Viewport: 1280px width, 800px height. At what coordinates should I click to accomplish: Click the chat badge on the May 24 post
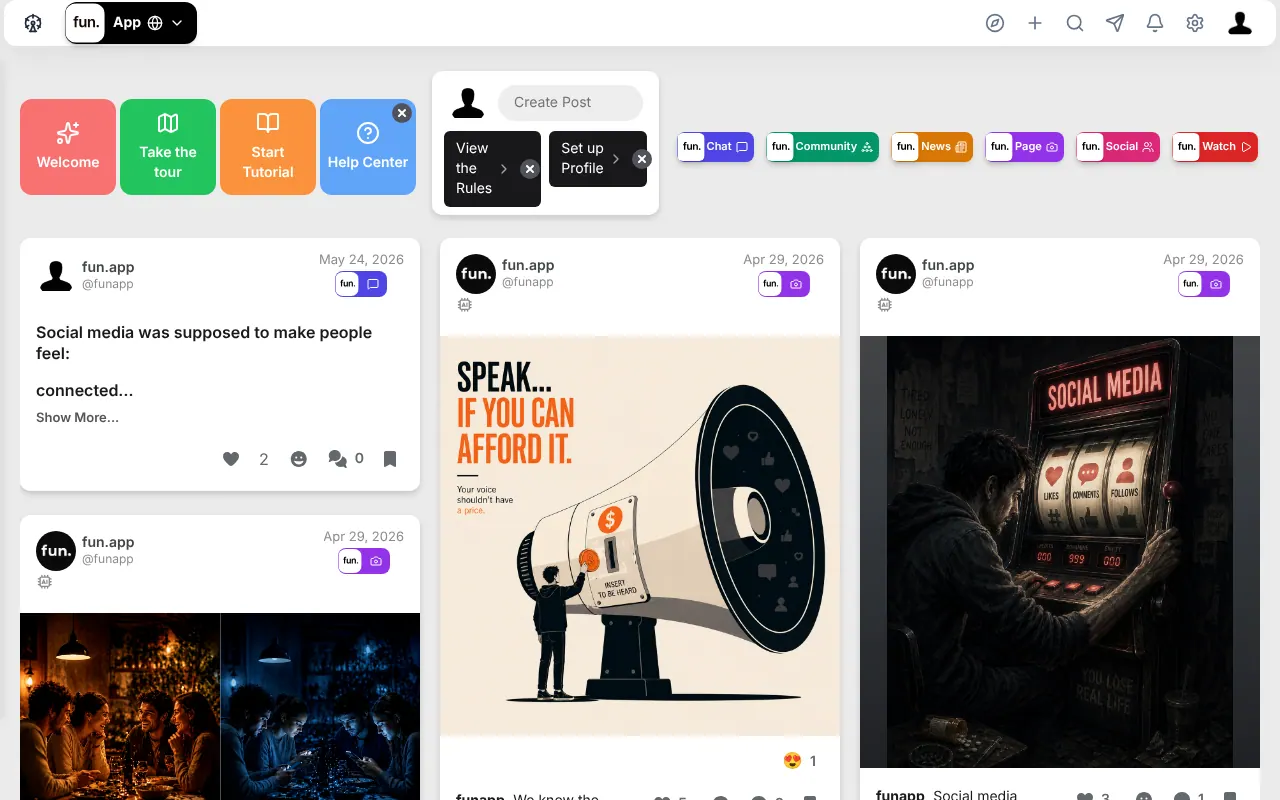pos(361,284)
